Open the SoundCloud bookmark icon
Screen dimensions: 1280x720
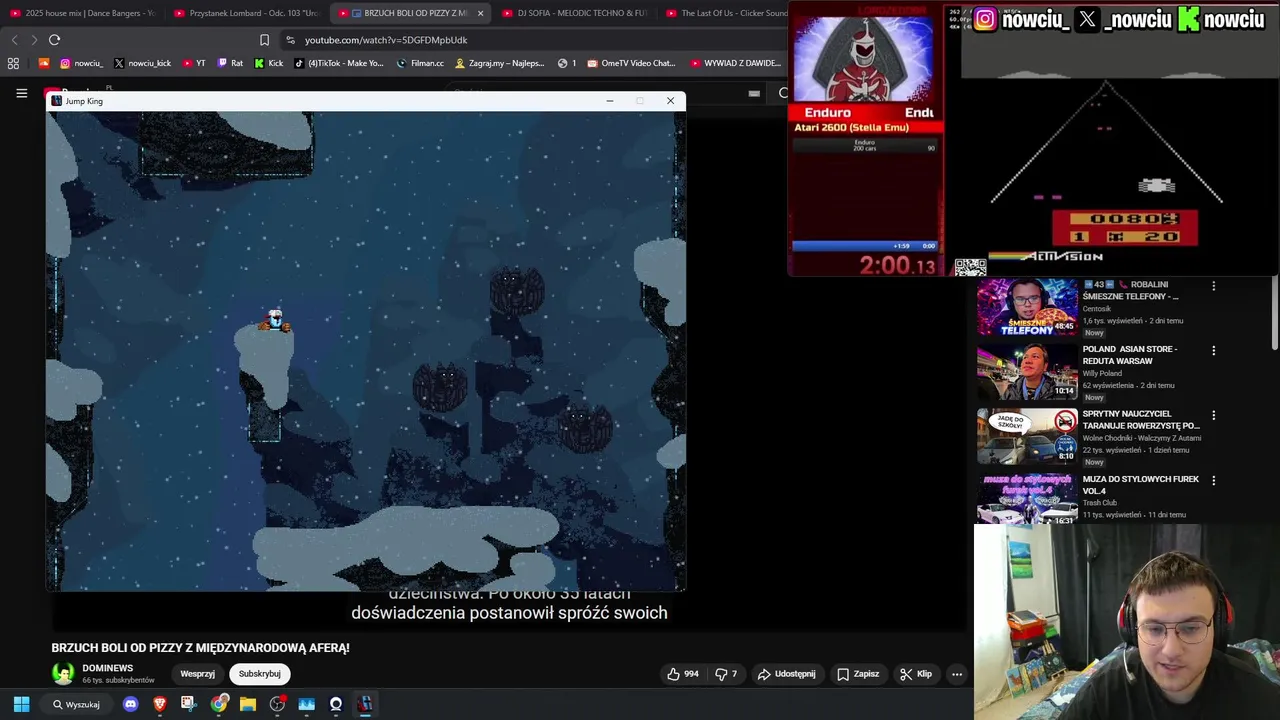pos(43,63)
